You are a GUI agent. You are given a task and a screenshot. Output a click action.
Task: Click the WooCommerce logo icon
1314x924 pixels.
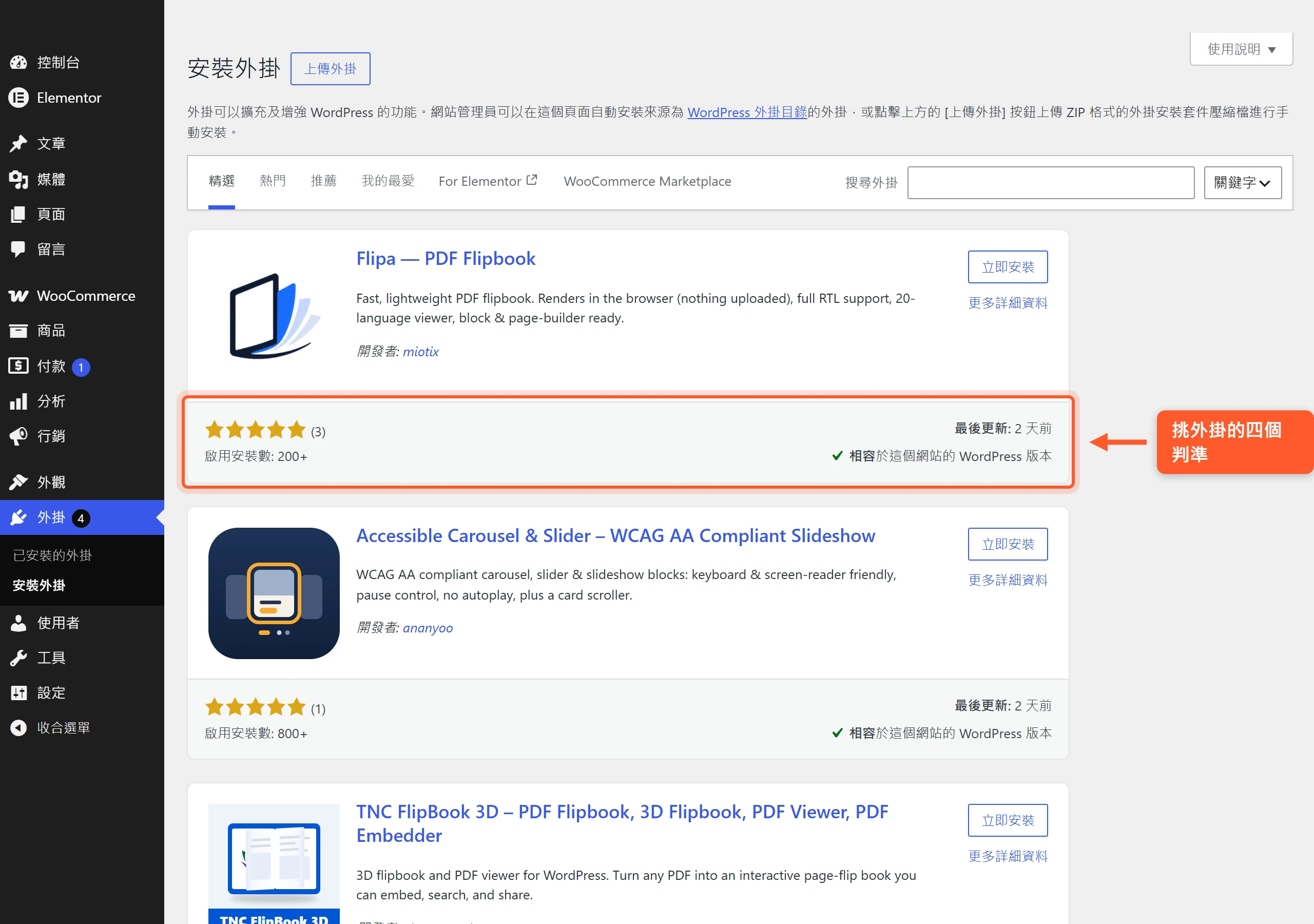click(18, 296)
